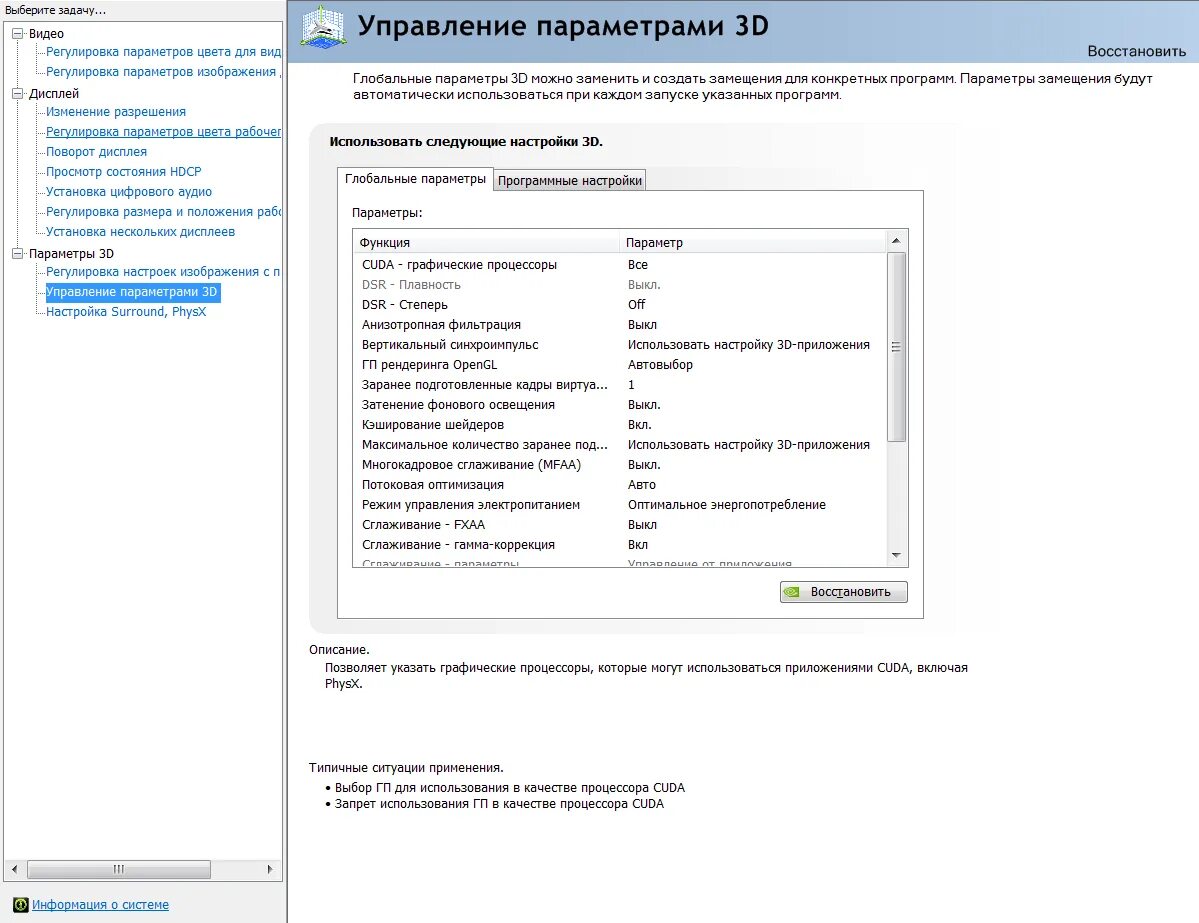This screenshot has height=923, width=1199.
Task: Click the Восстановить button below the list
Action: click(x=844, y=592)
